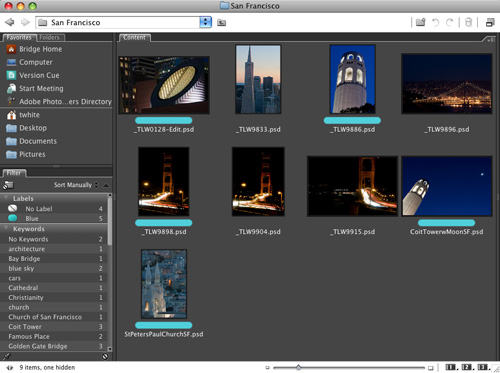Image resolution: width=500 pixels, height=373 pixels.
Task: Select _TLW9833.psd Transamerica thumbnail
Action: tap(258, 79)
